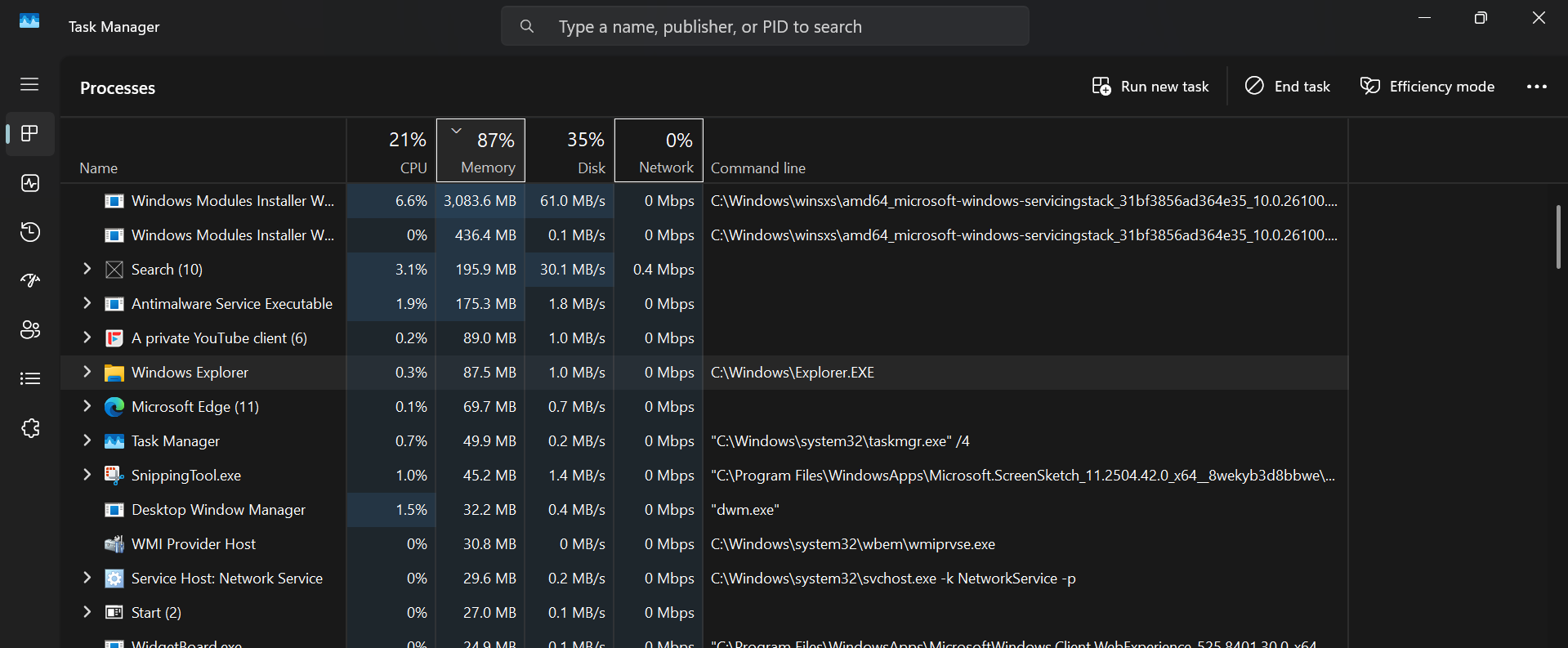This screenshot has width=1568, height=648.
Task: Open the three-dot more options menu
Action: point(1537,87)
